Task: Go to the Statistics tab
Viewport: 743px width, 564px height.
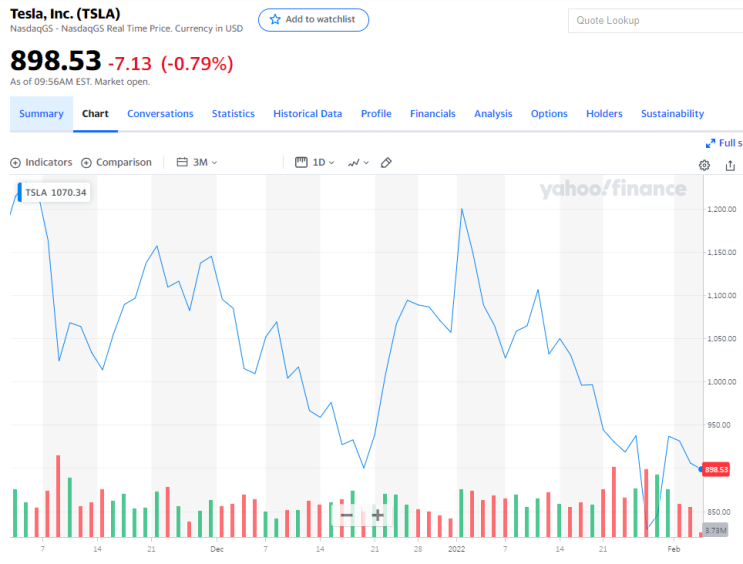Action: point(233,114)
